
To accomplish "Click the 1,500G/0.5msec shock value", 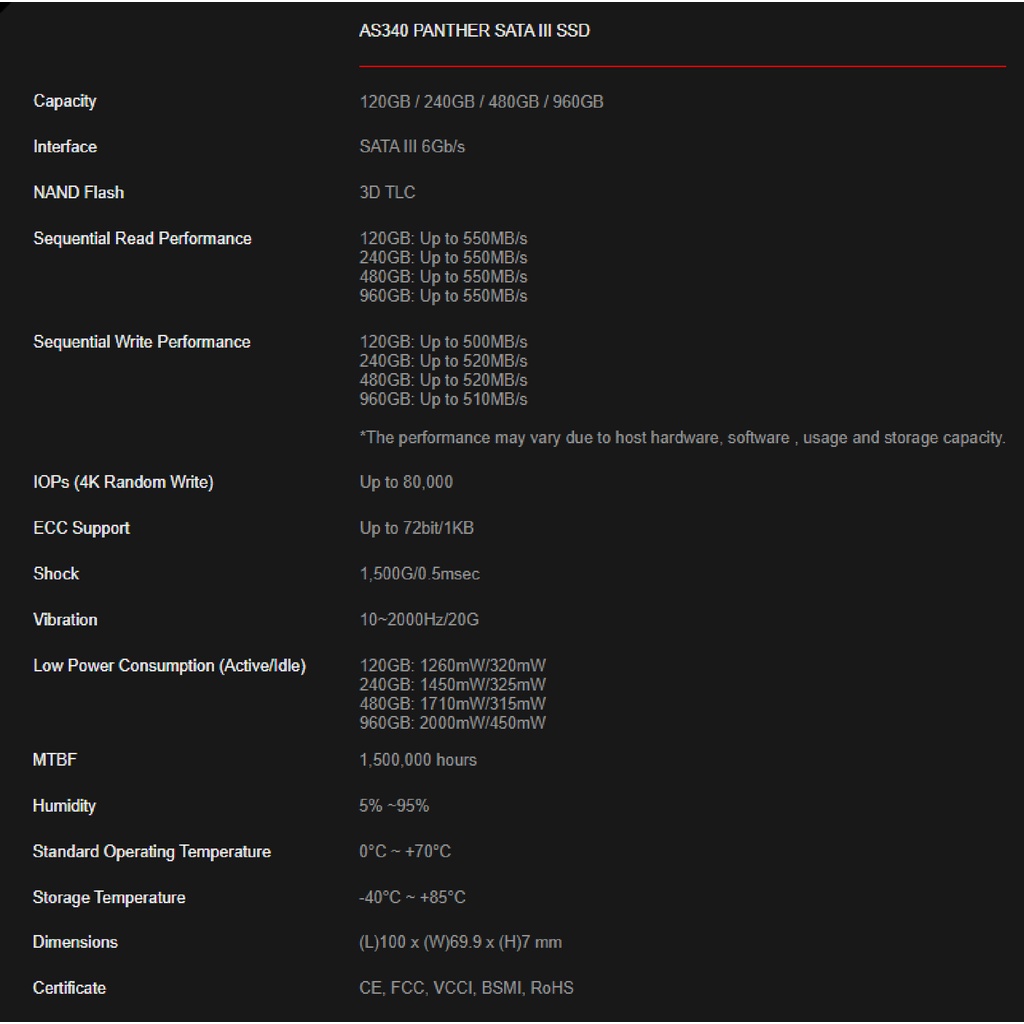I will tap(419, 574).
